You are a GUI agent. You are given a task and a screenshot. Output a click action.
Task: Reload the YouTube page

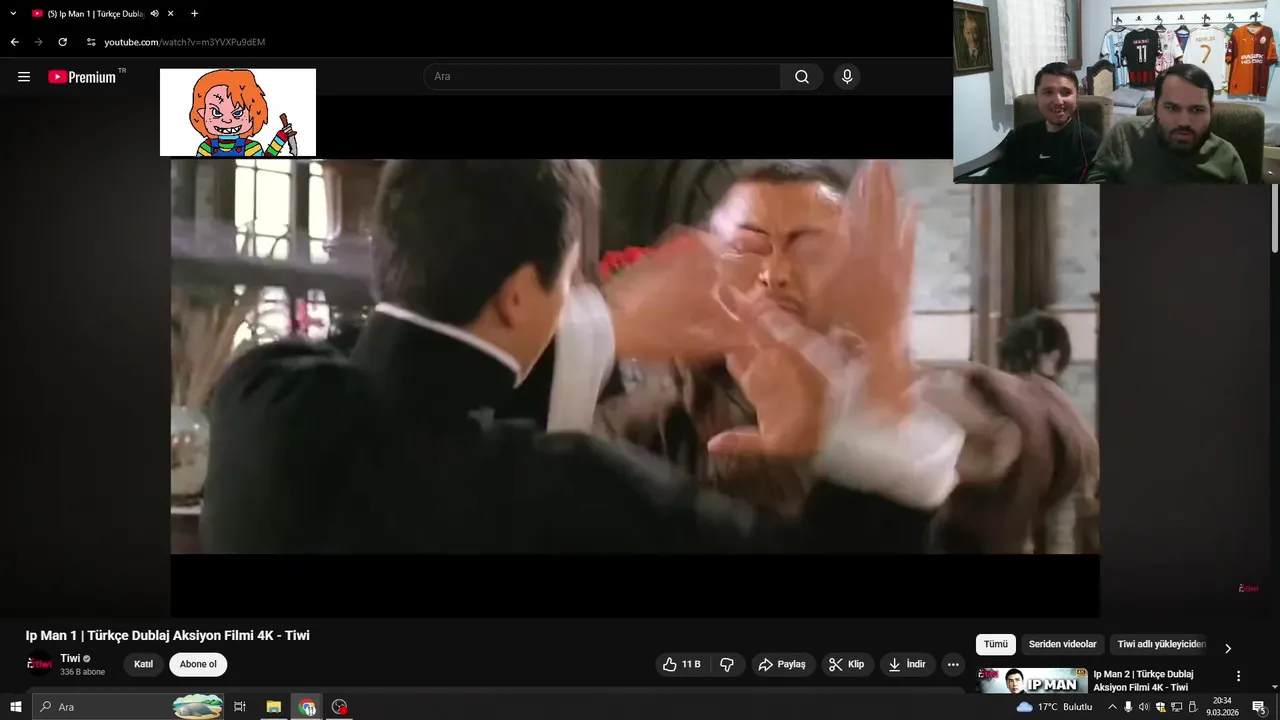(x=62, y=42)
